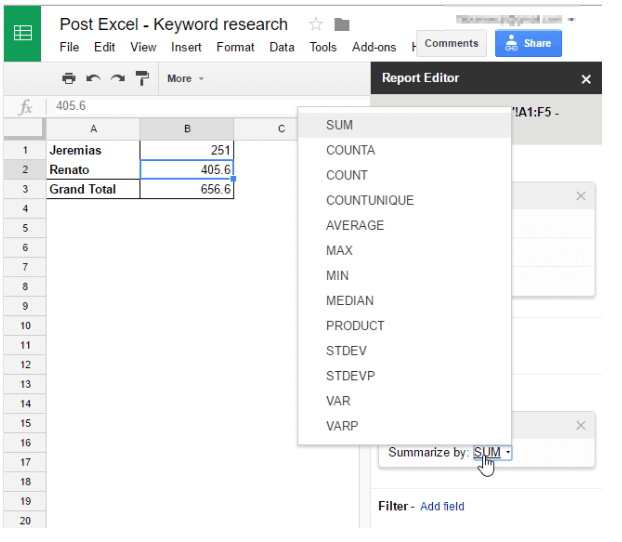Viewport: 622px width, 542px height.
Task: Open the Comments button
Action: 451,43
